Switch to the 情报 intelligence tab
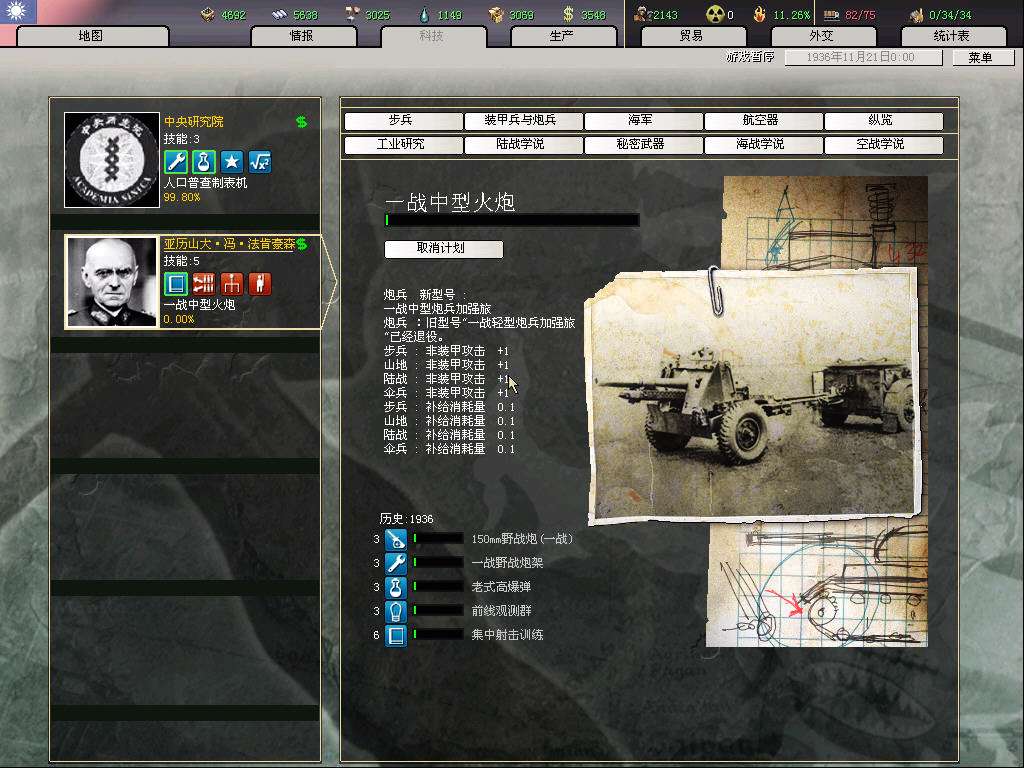The width and height of the screenshot is (1024, 768). coord(303,36)
